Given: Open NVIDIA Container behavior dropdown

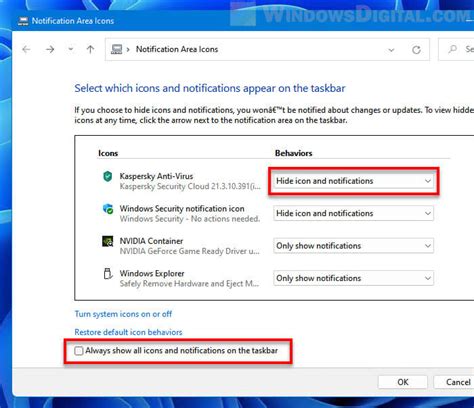Looking at the screenshot, I should pyautogui.click(x=353, y=246).
